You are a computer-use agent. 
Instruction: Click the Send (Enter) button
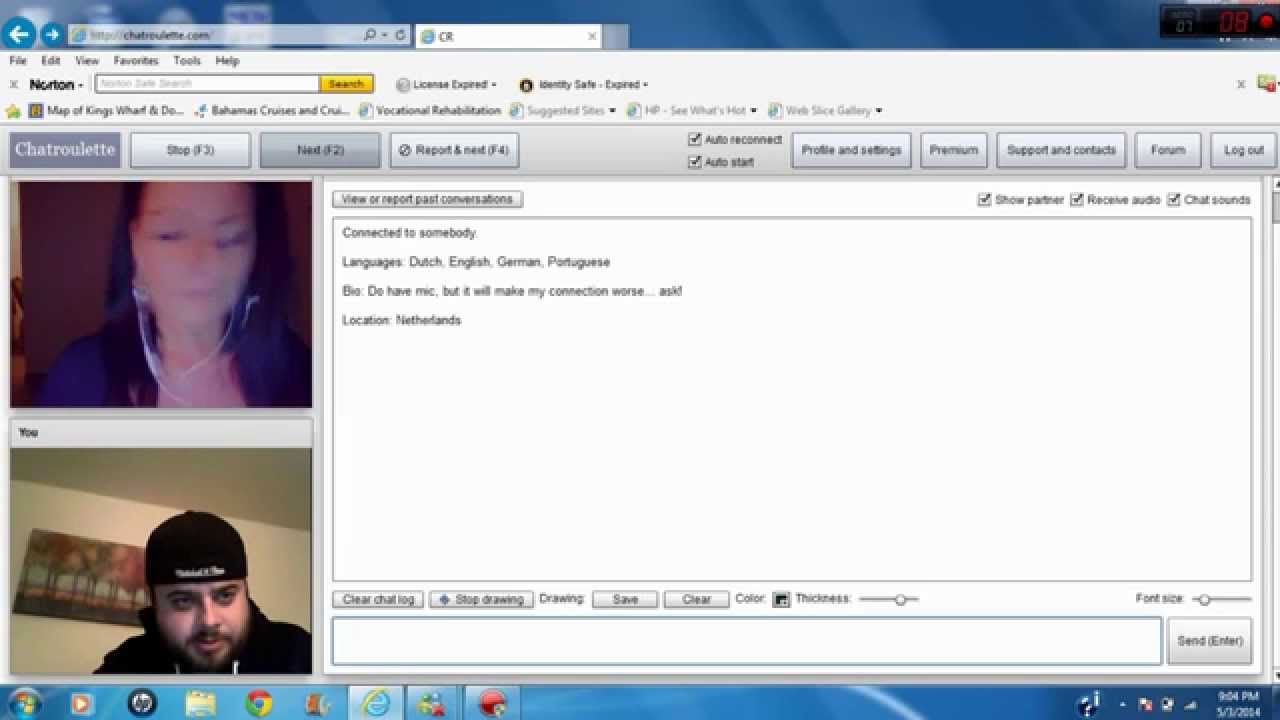pyautogui.click(x=1210, y=641)
